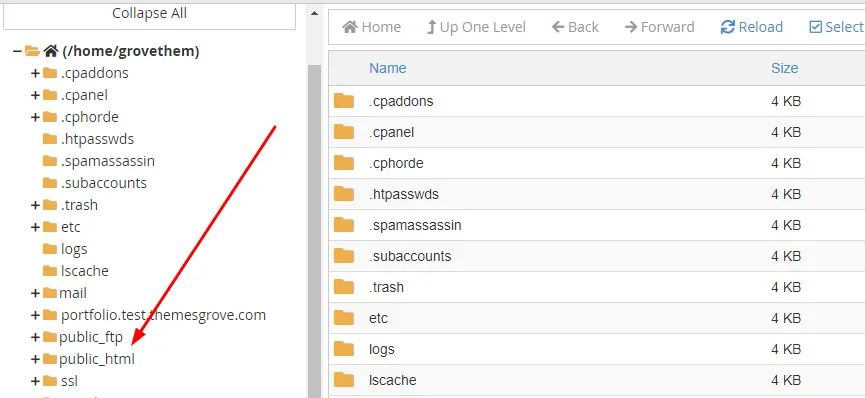Select .htpasswds in the folder tree

click(98, 139)
